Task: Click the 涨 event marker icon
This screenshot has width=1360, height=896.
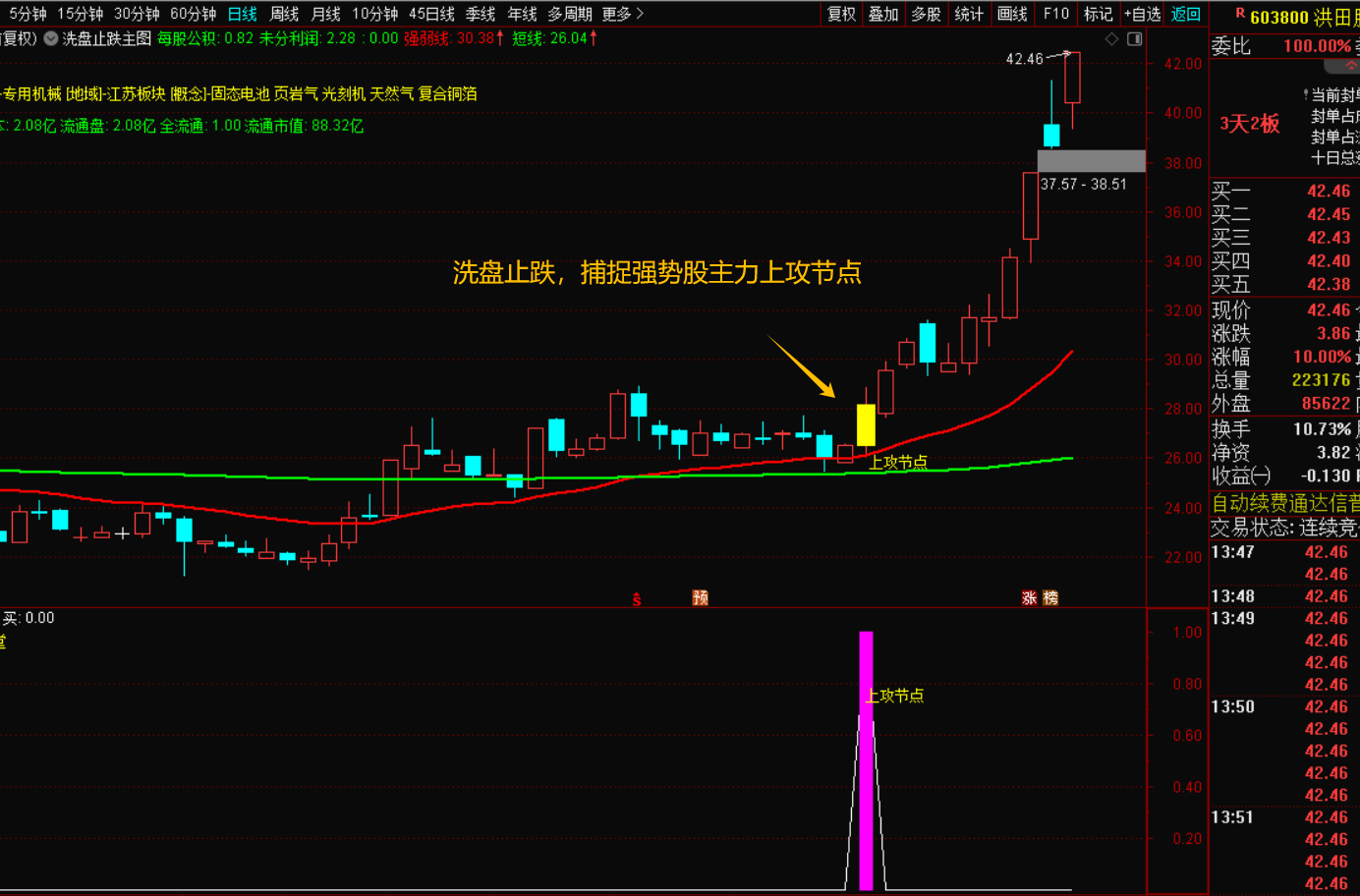Action: pos(1029,597)
